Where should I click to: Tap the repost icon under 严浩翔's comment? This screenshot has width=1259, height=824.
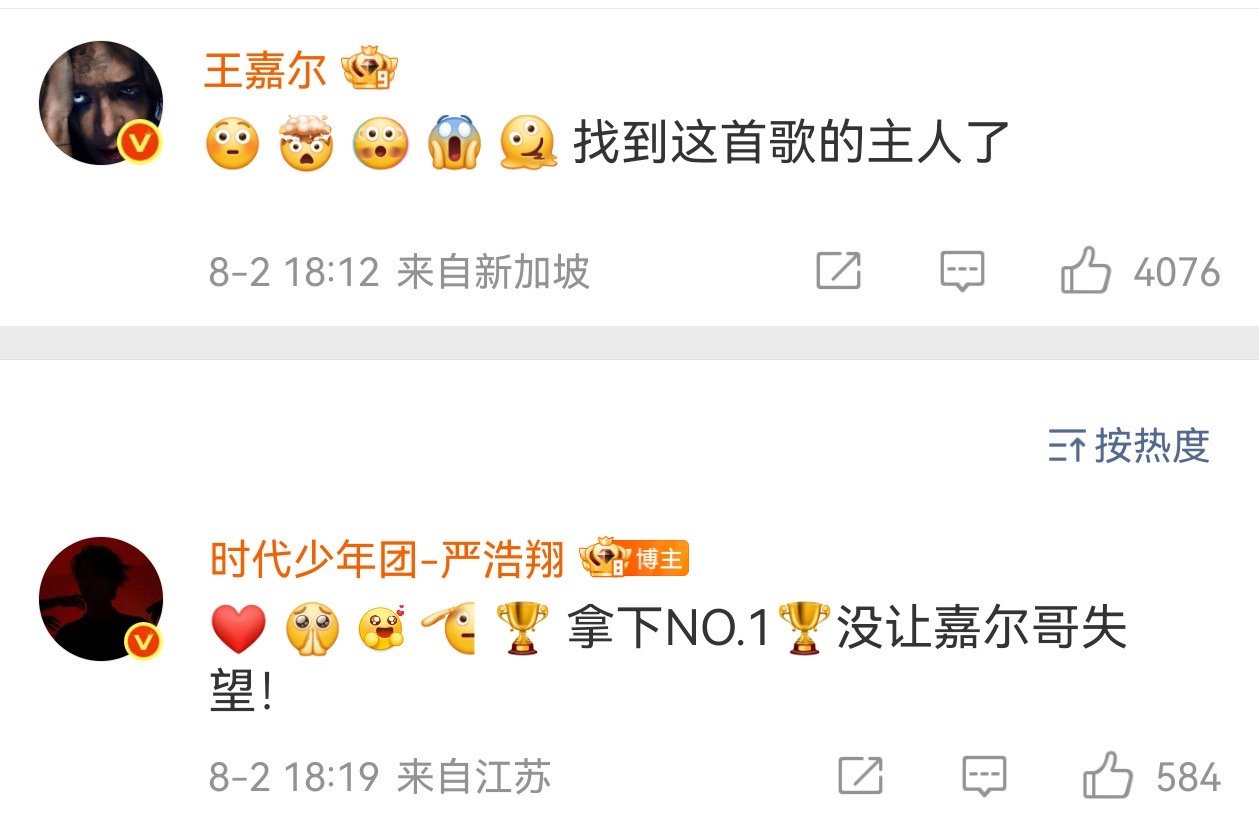coord(860,776)
